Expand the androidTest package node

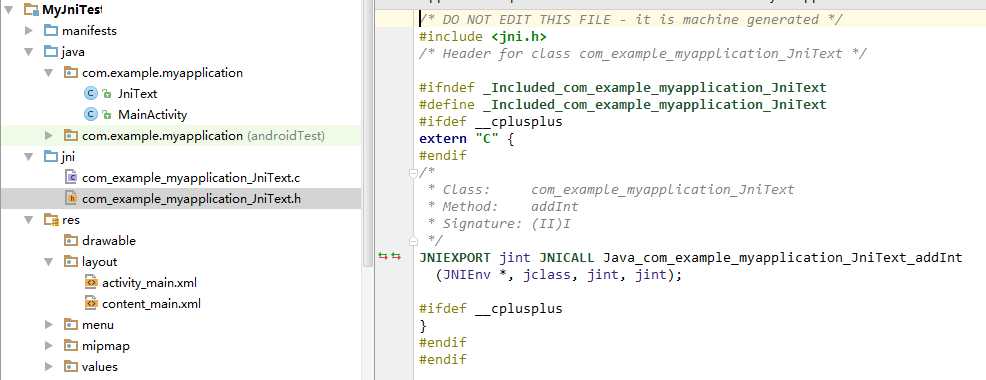pos(48,135)
